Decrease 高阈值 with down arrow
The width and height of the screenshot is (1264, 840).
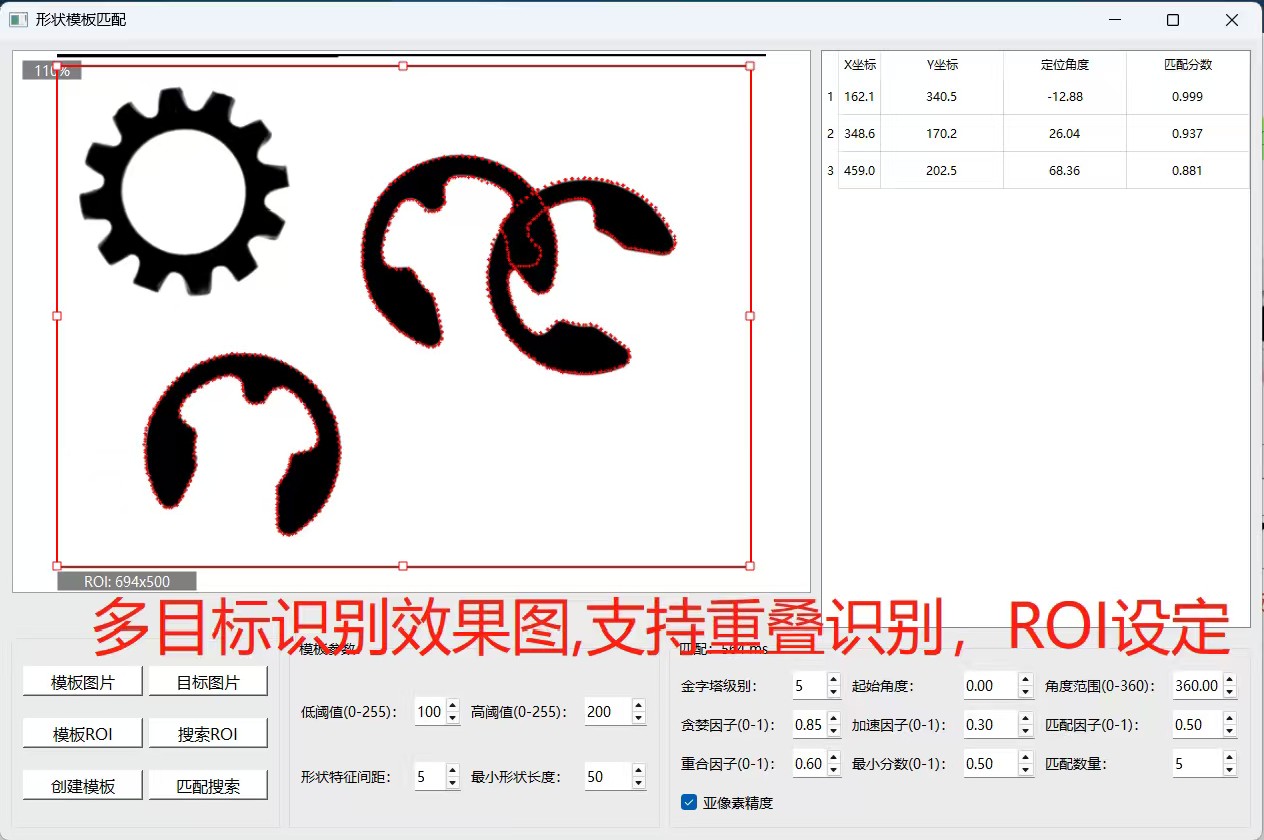tap(639, 718)
